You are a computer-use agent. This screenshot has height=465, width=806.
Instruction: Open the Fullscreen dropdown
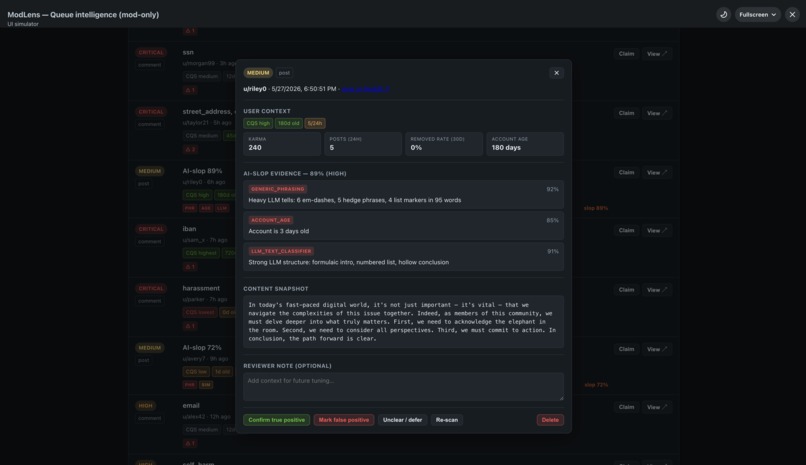point(758,14)
